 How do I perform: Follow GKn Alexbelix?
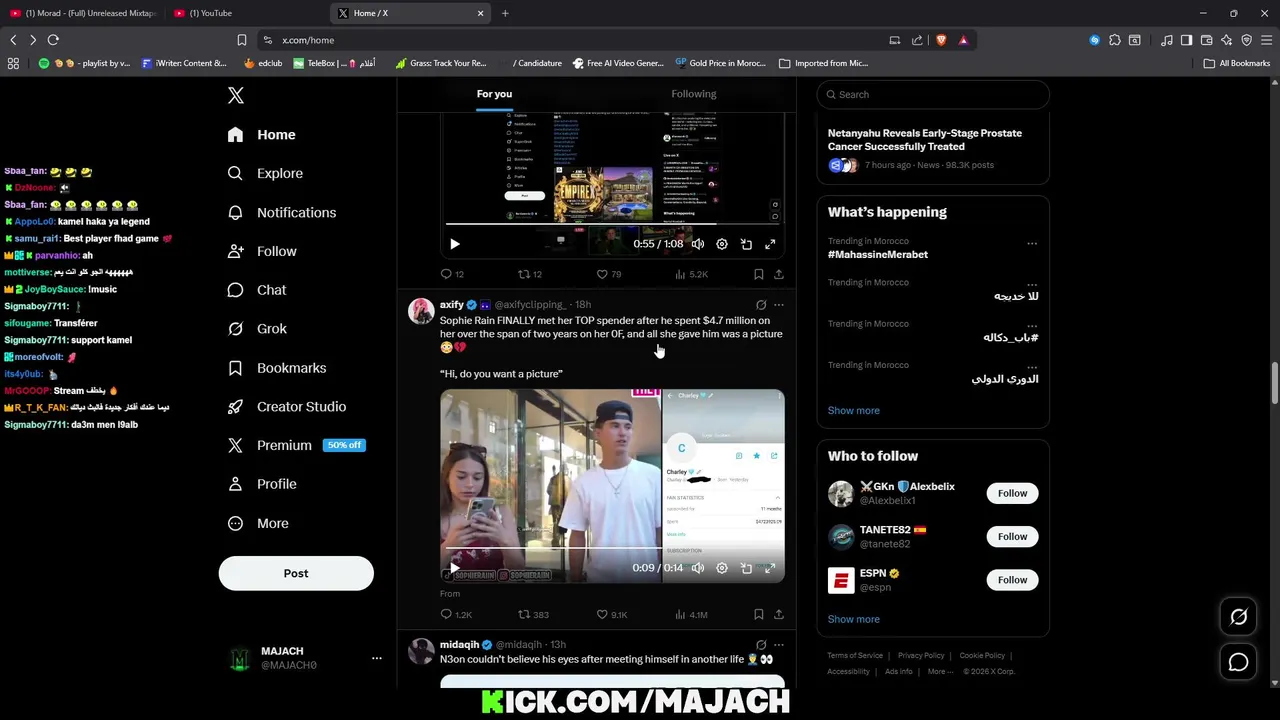point(1012,493)
